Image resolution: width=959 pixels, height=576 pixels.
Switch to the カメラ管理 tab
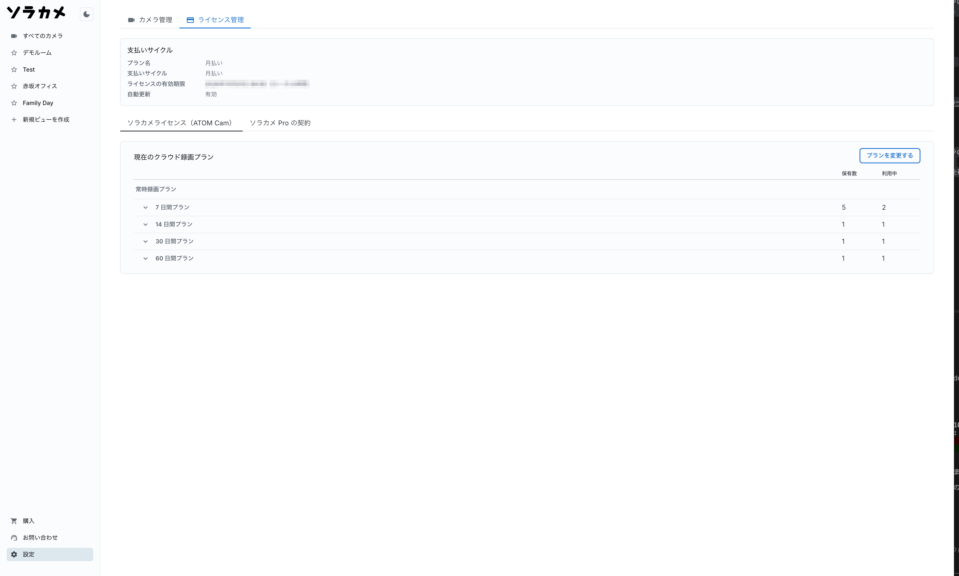point(150,20)
